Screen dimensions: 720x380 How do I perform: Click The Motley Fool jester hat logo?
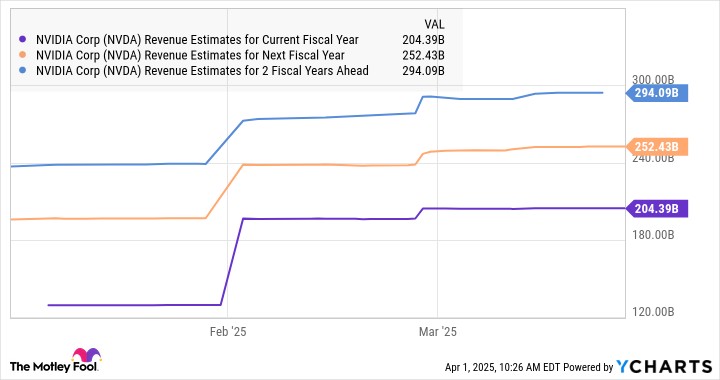pos(86,355)
